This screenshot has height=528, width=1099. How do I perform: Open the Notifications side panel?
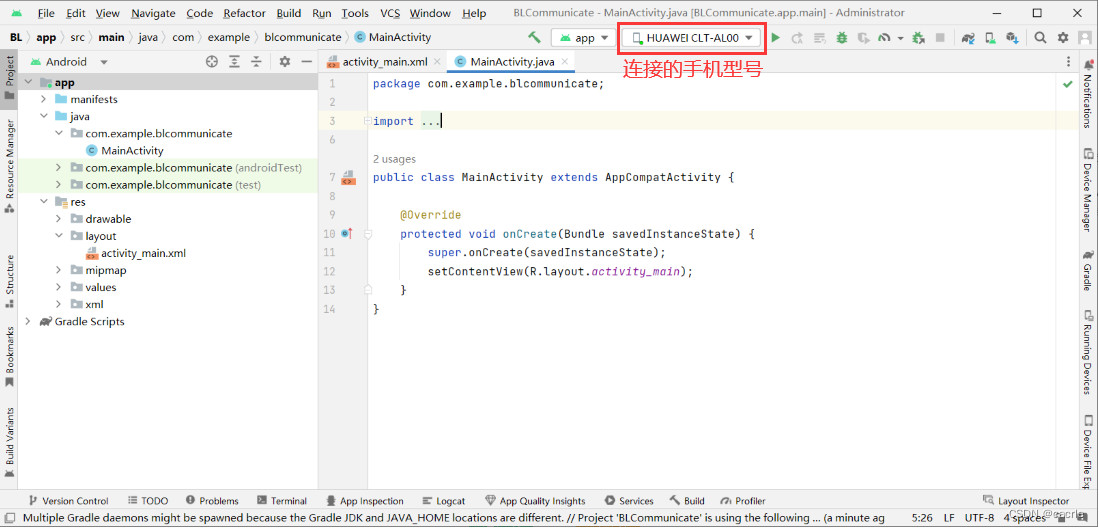(x=1088, y=92)
